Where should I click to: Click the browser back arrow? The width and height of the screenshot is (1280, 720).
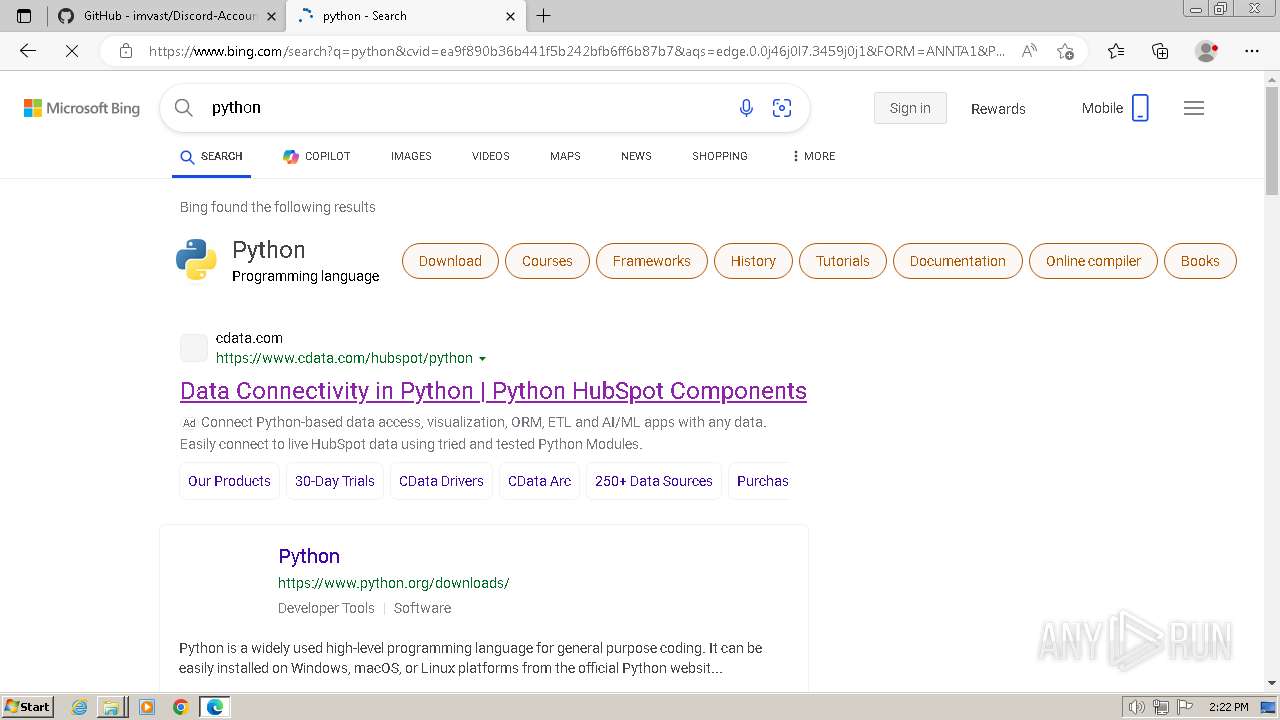[28, 51]
